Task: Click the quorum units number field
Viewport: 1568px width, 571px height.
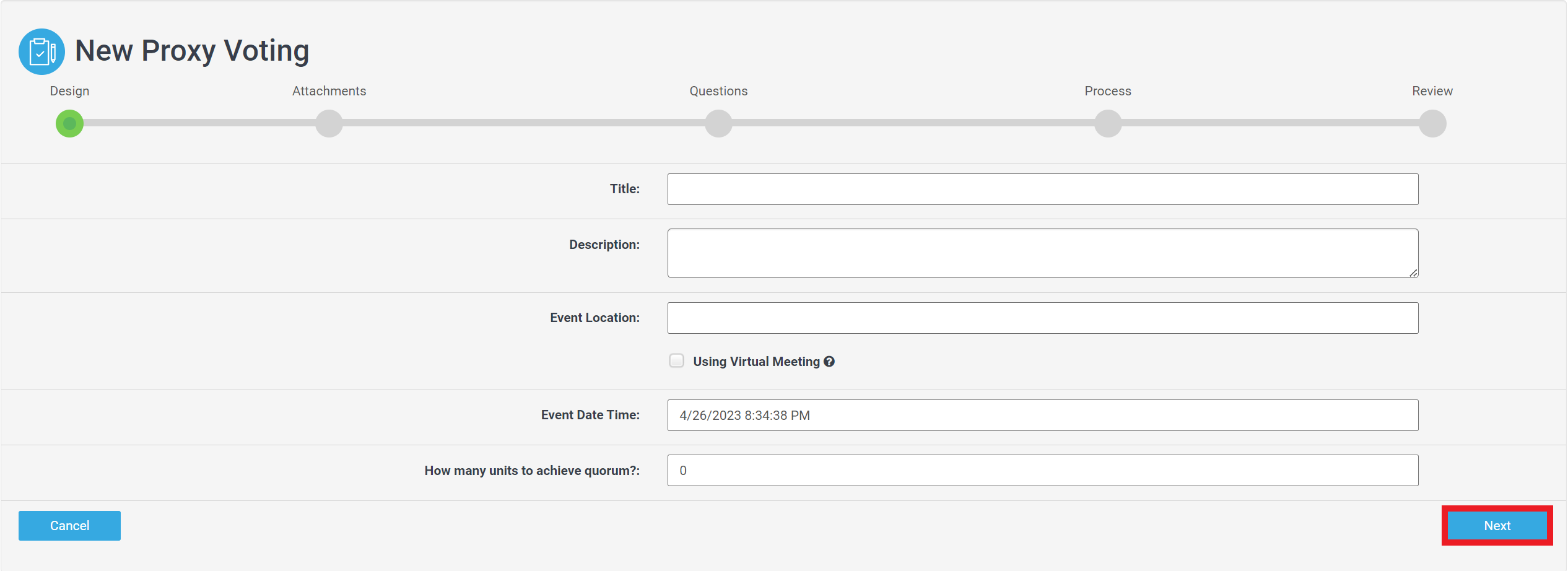Action: point(1042,471)
